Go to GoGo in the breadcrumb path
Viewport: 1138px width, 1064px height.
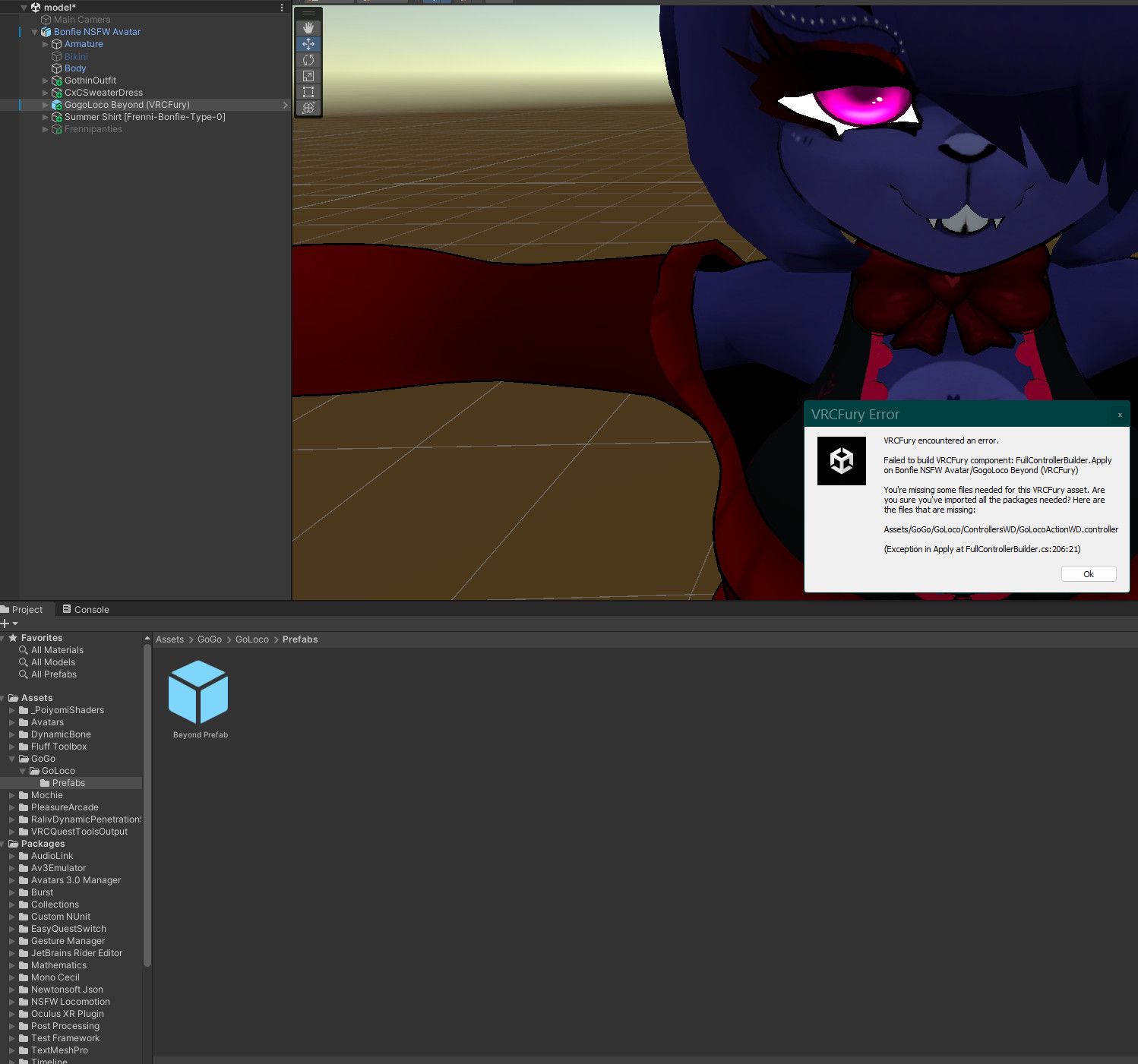click(x=210, y=639)
